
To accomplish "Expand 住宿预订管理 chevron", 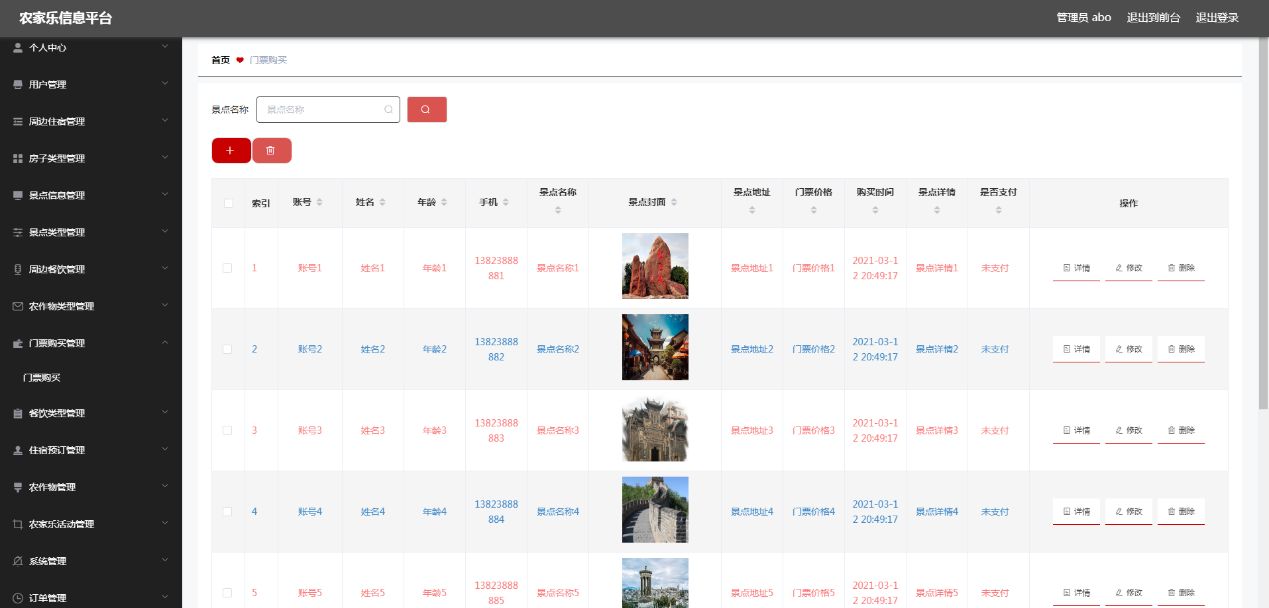I will tap(165, 449).
